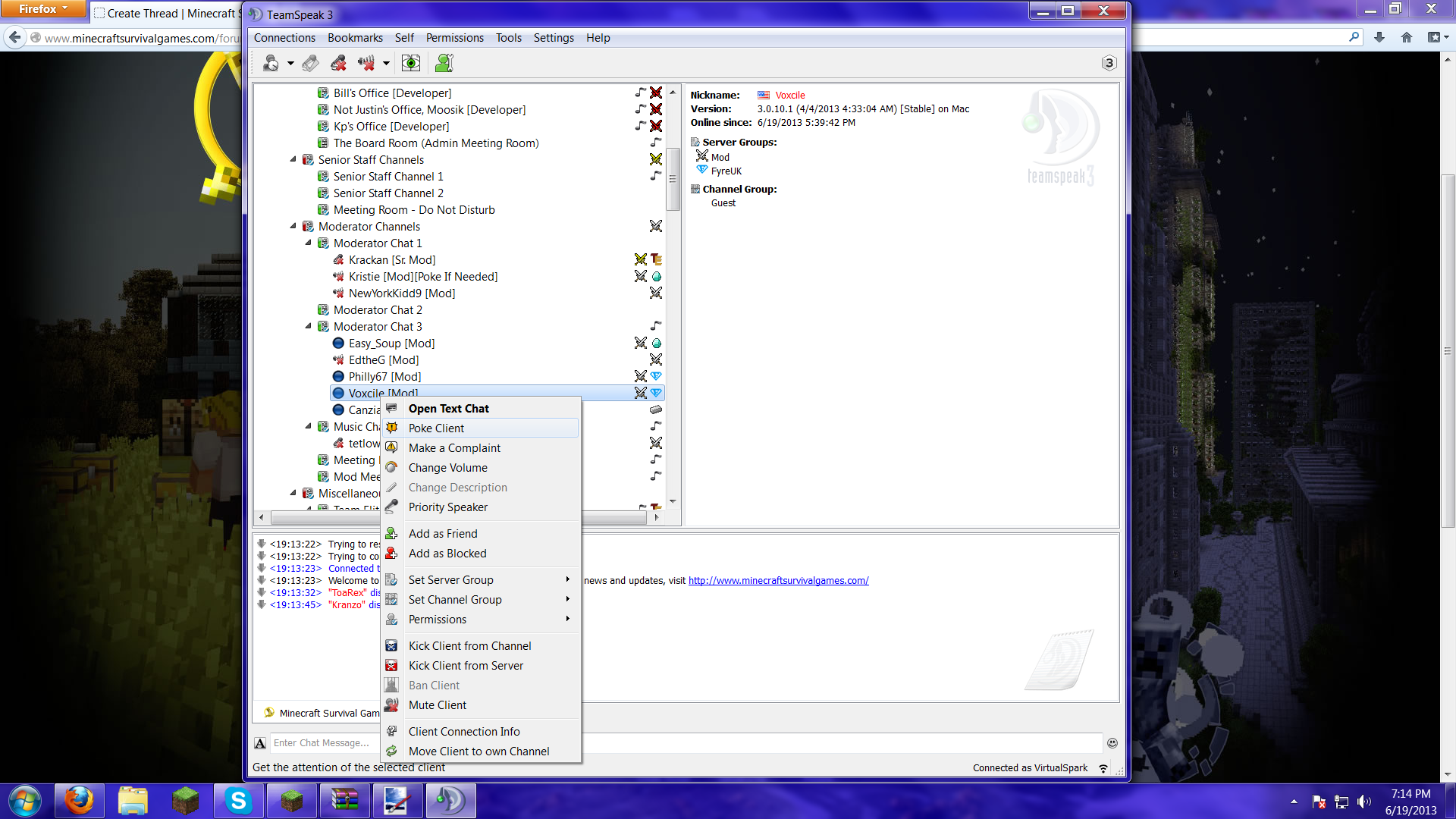
Task: Click the Firefox home icon
Action: coord(1407,37)
